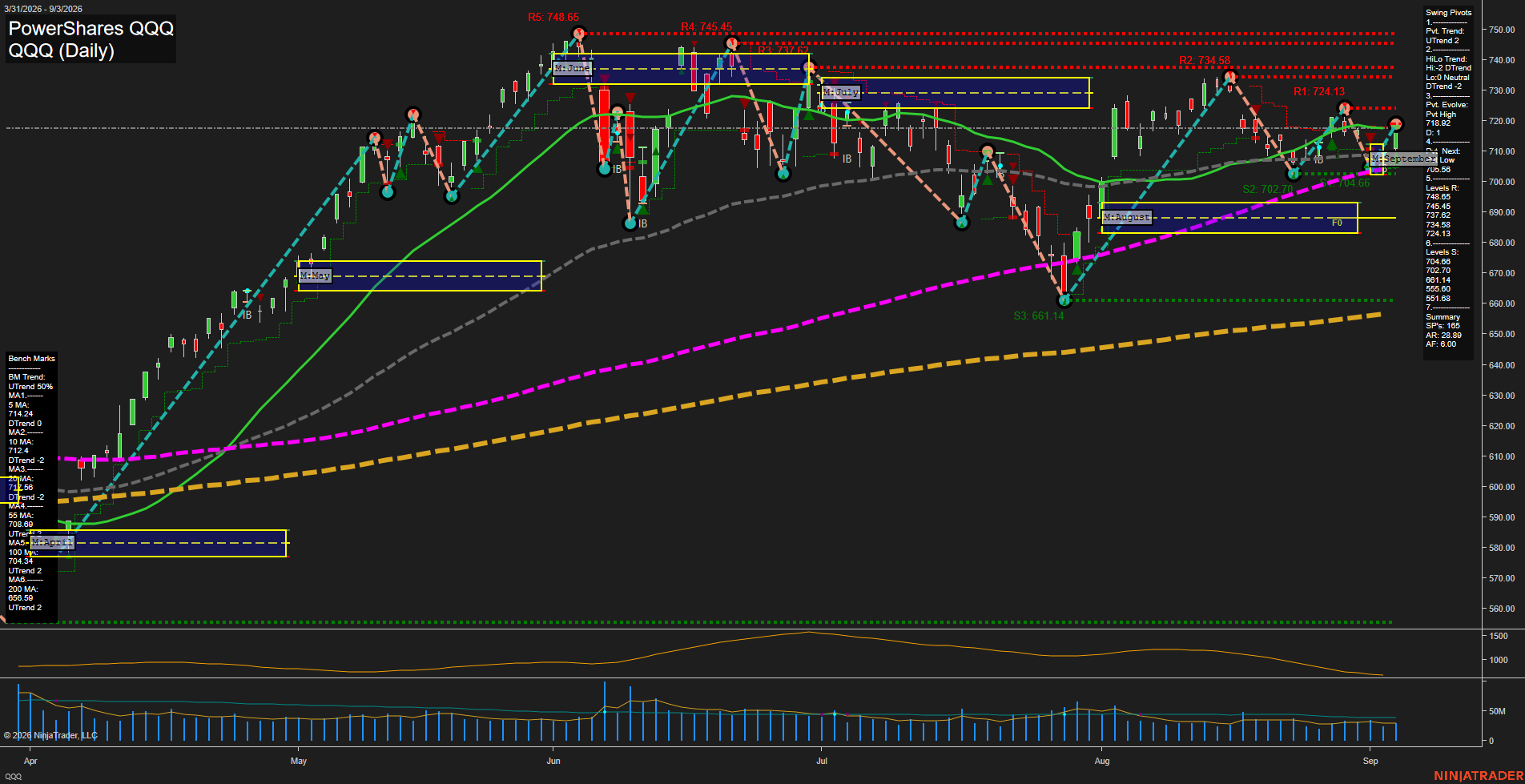Select the M:May monthly range tag
Image resolution: width=1525 pixels, height=784 pixels.
click(x=315, y=275)
